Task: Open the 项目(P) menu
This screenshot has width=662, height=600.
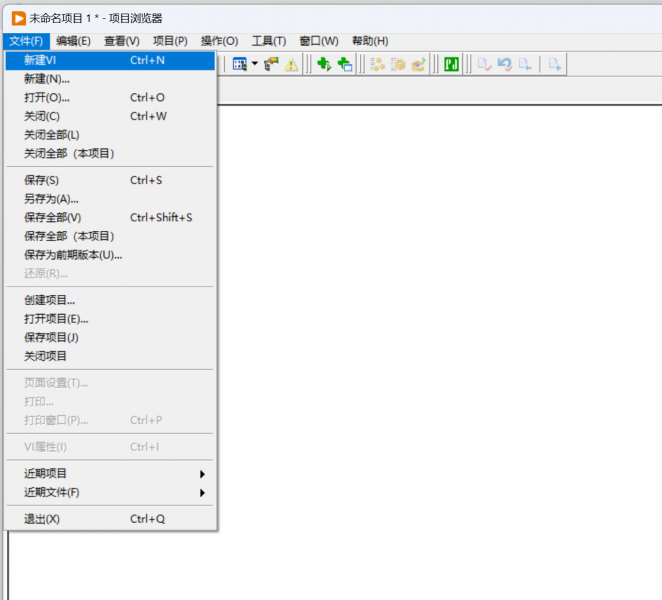Action: (170, 41)
